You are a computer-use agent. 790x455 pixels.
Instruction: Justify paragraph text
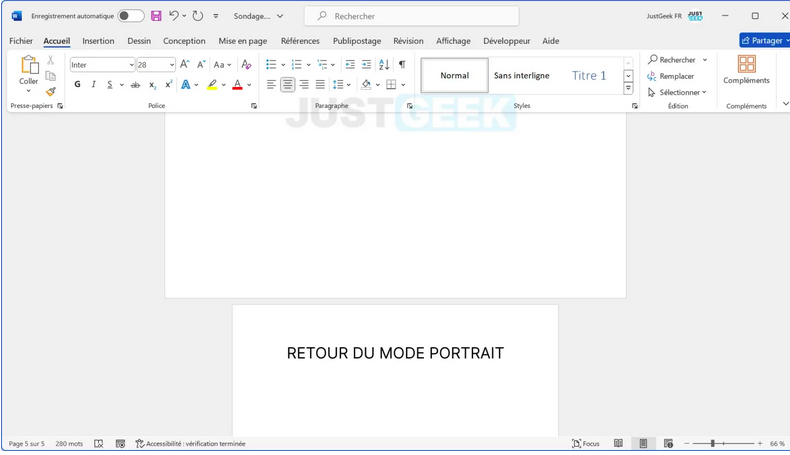tap(320, 85)
